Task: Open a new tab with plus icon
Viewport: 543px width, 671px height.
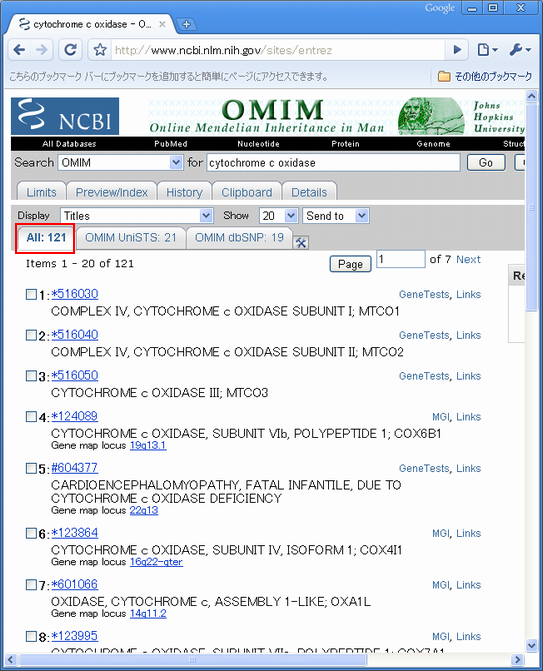Action: [187, 24]
